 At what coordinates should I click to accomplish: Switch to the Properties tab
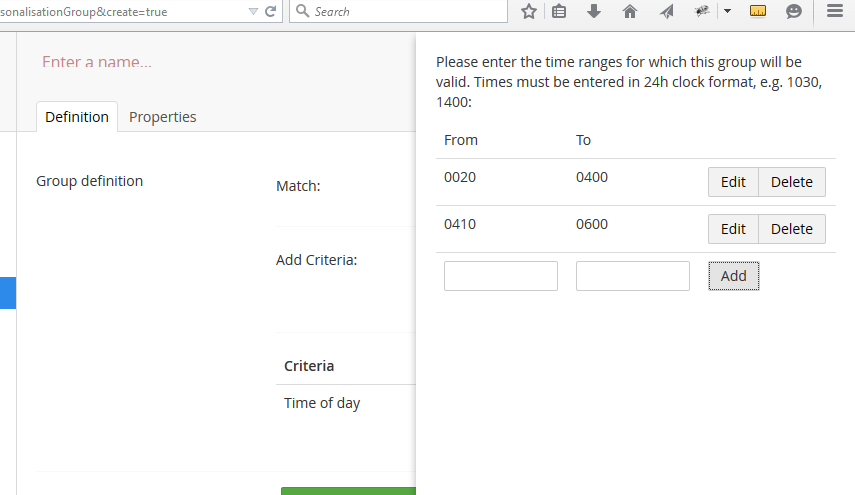pos(162,117)
